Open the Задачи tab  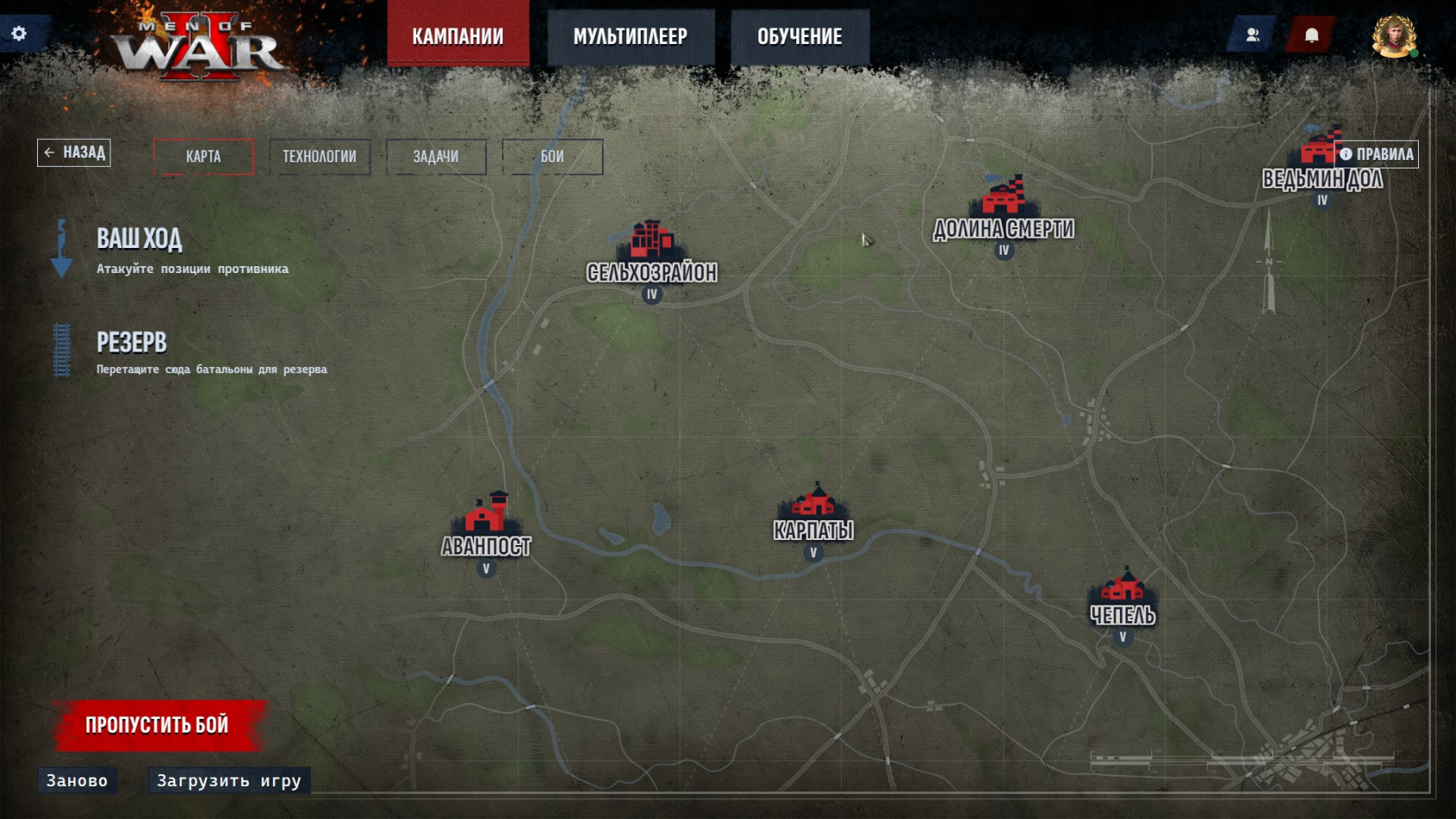pos(437,156)
